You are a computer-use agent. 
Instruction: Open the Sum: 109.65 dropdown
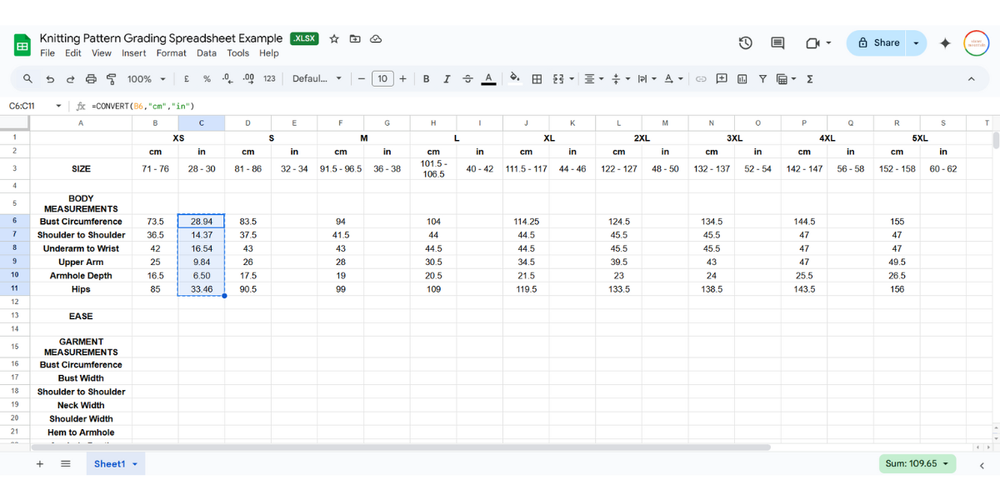(917, 464)
